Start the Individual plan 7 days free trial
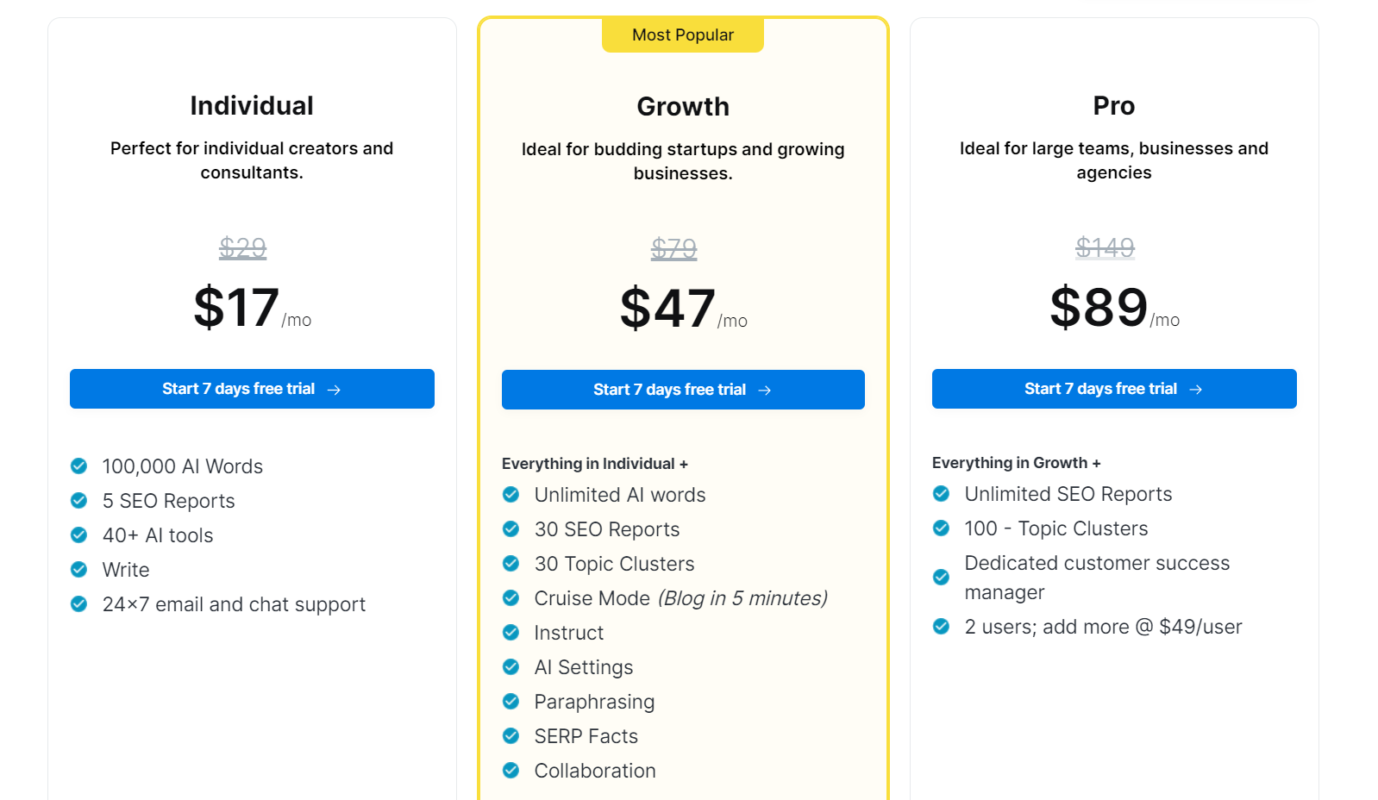The width and height of the screenshot is (1378, 800). tap(252, 389)
